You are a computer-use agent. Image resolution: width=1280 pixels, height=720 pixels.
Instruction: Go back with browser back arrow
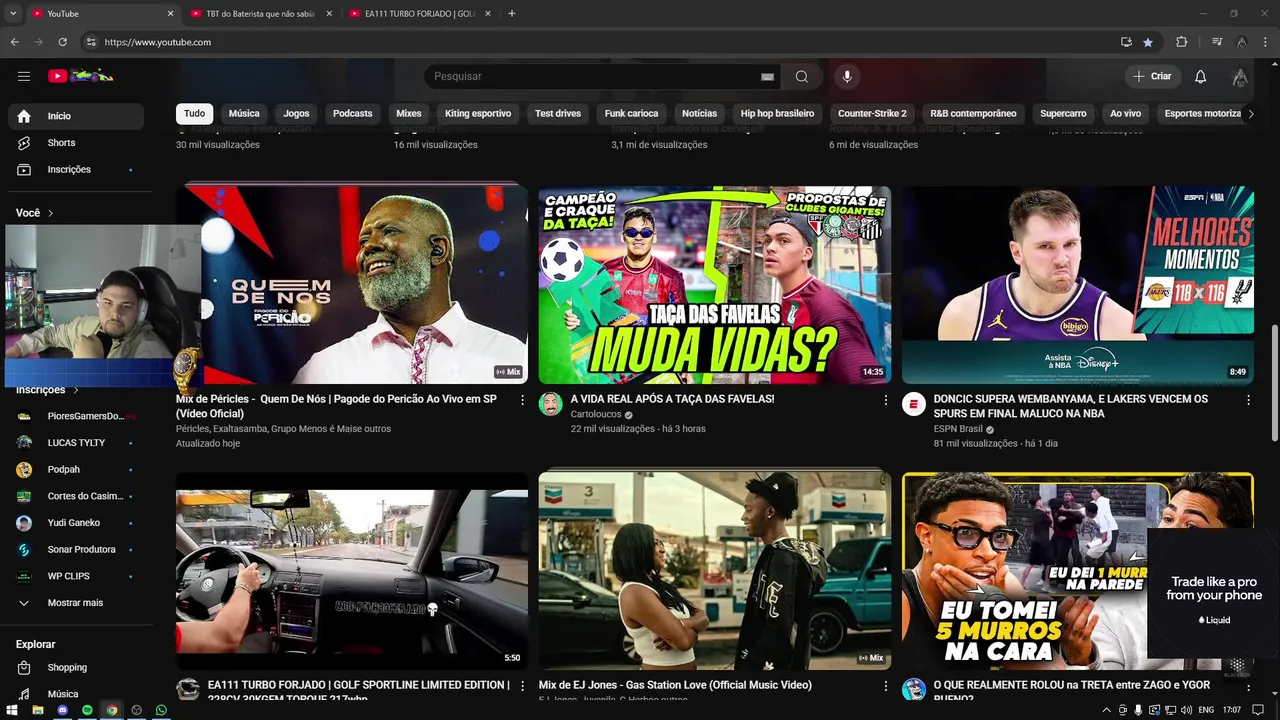click(14, 42)
